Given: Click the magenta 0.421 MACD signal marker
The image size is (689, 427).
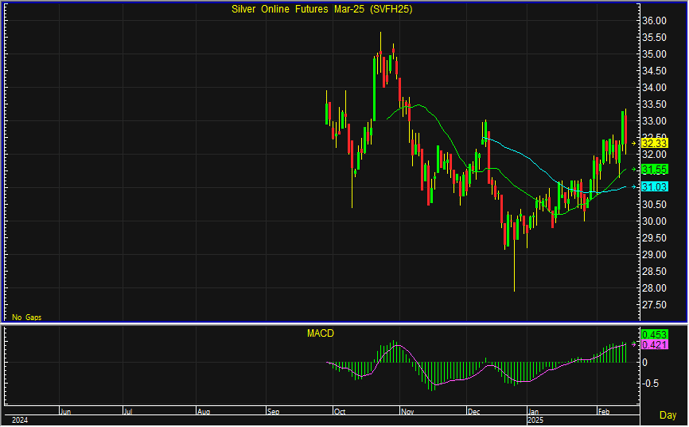Looking at the screenshot, I should coord(655,345).
